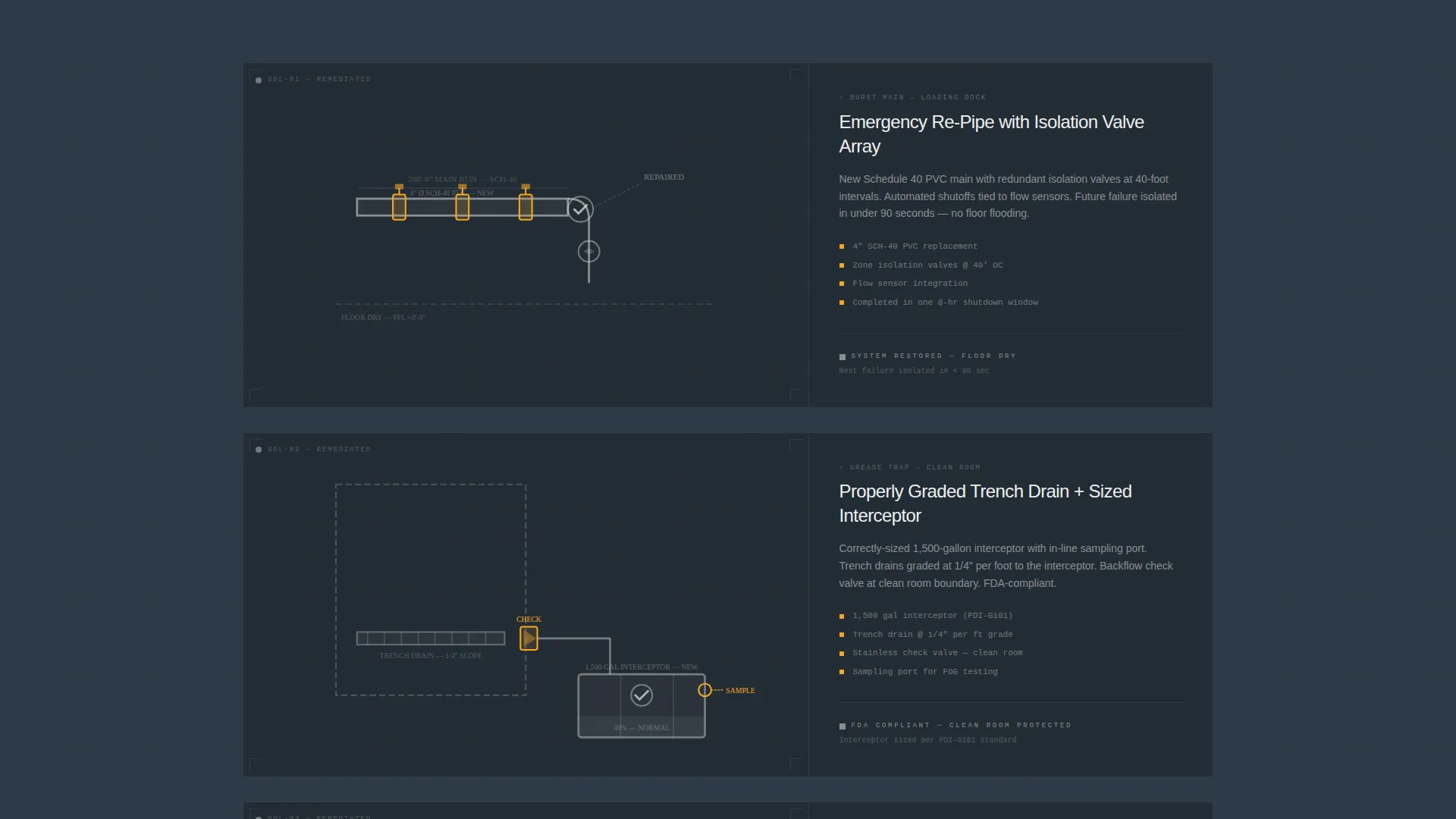Click 'TRENCH DRAIN — 1/4" SLOPE' diagram label
This screenshot has height=819, width=1456.
coord(430,656)
